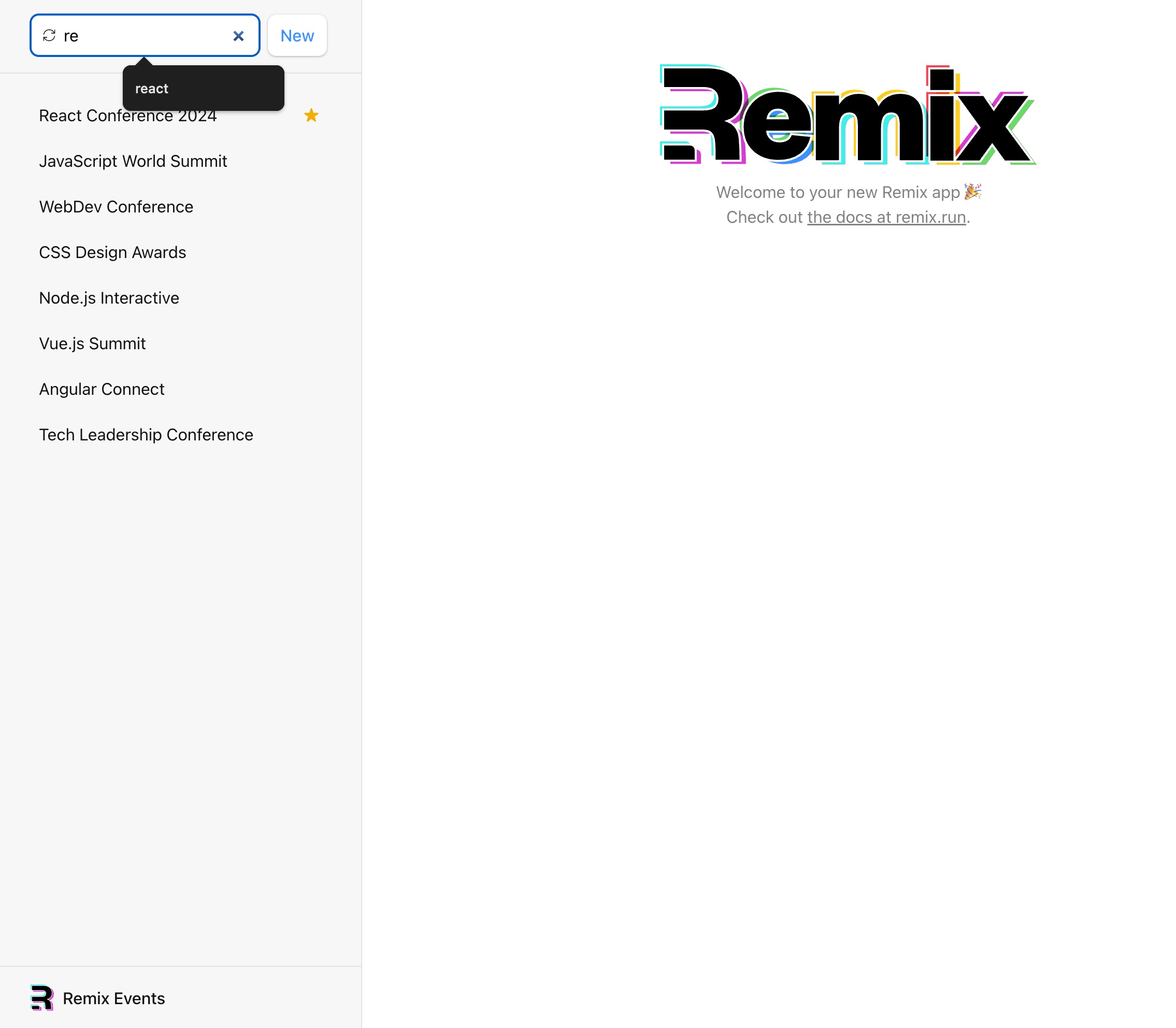Screen dimensions: 1176x1028
Task: Open React Conference 2024 event
Action: coord(180,116)
